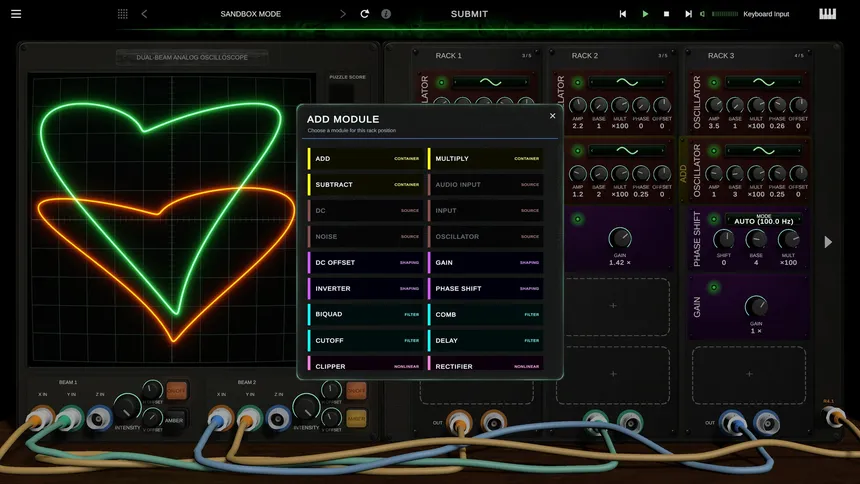Choose the BIQUAD filter module

click(x=365, y=314)
